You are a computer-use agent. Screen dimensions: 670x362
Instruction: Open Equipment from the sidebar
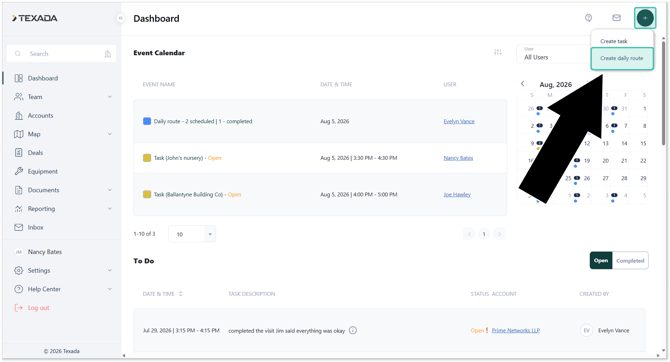tap(43, 171)
